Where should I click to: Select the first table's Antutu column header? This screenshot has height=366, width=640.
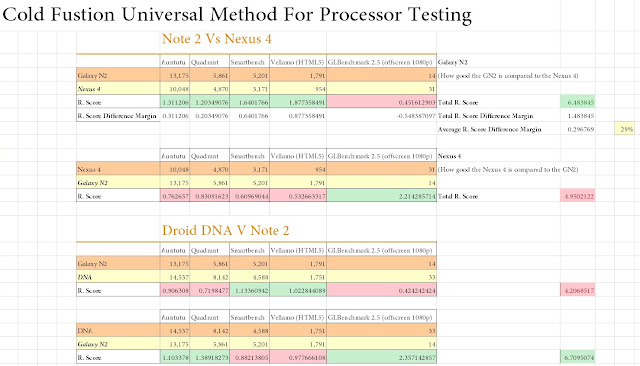point(174,62)
